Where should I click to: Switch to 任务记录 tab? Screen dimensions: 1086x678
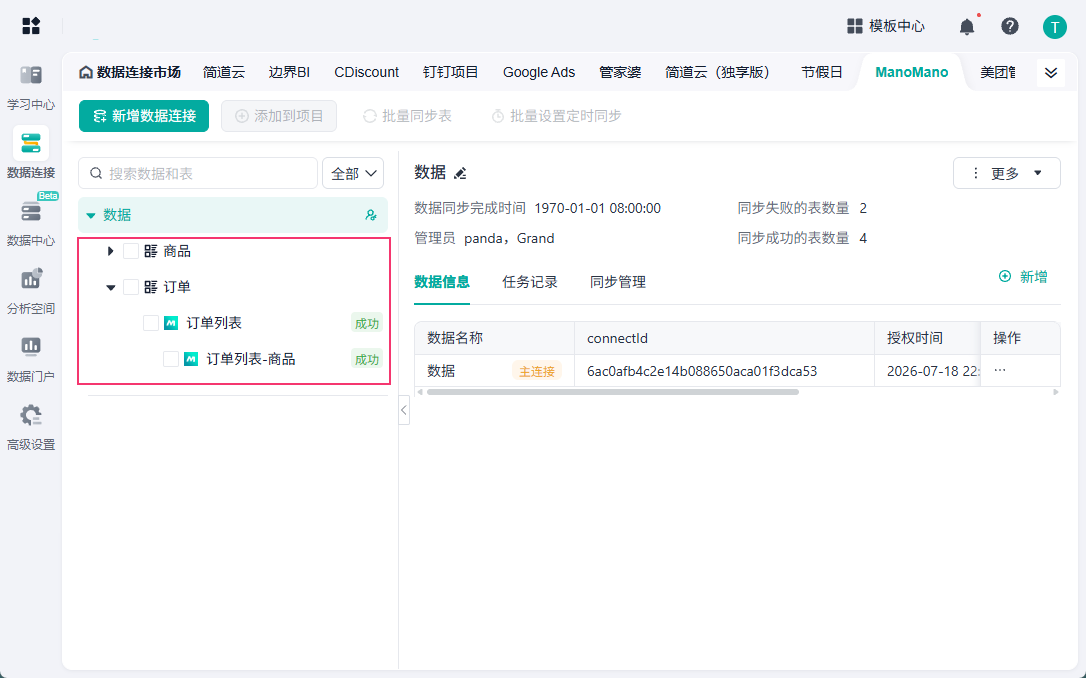[x=530, y=282]
